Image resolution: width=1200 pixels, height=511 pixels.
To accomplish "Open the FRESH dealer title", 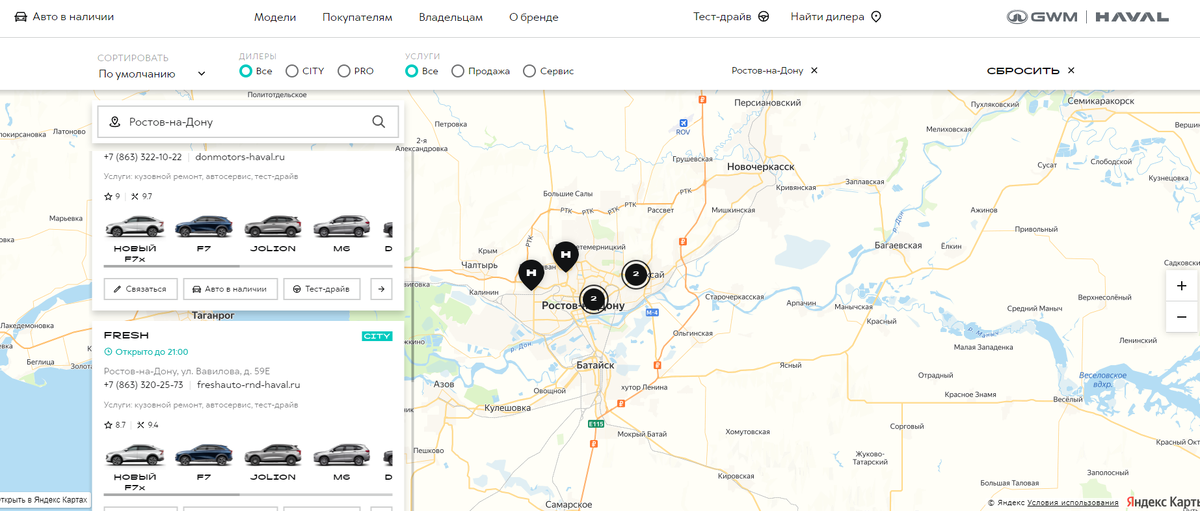I will tap(126, 336).
